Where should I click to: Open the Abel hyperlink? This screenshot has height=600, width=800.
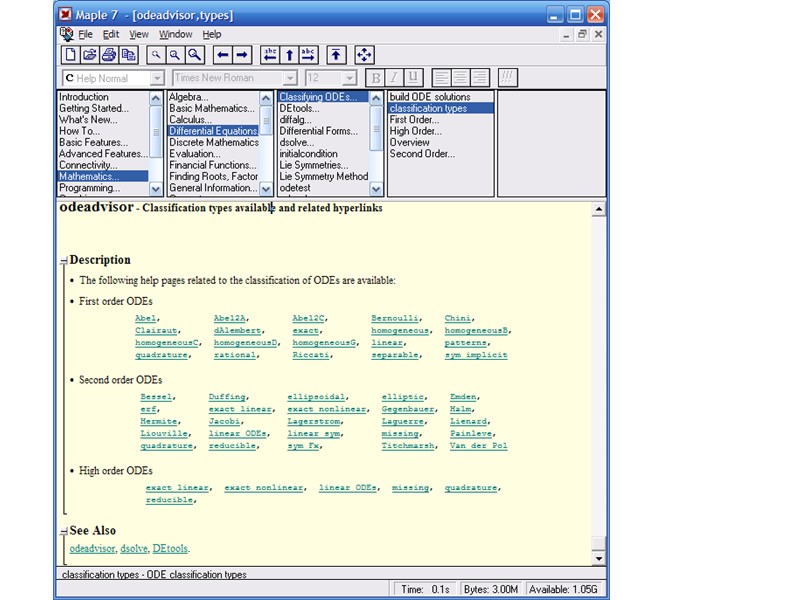click(145, 318)
